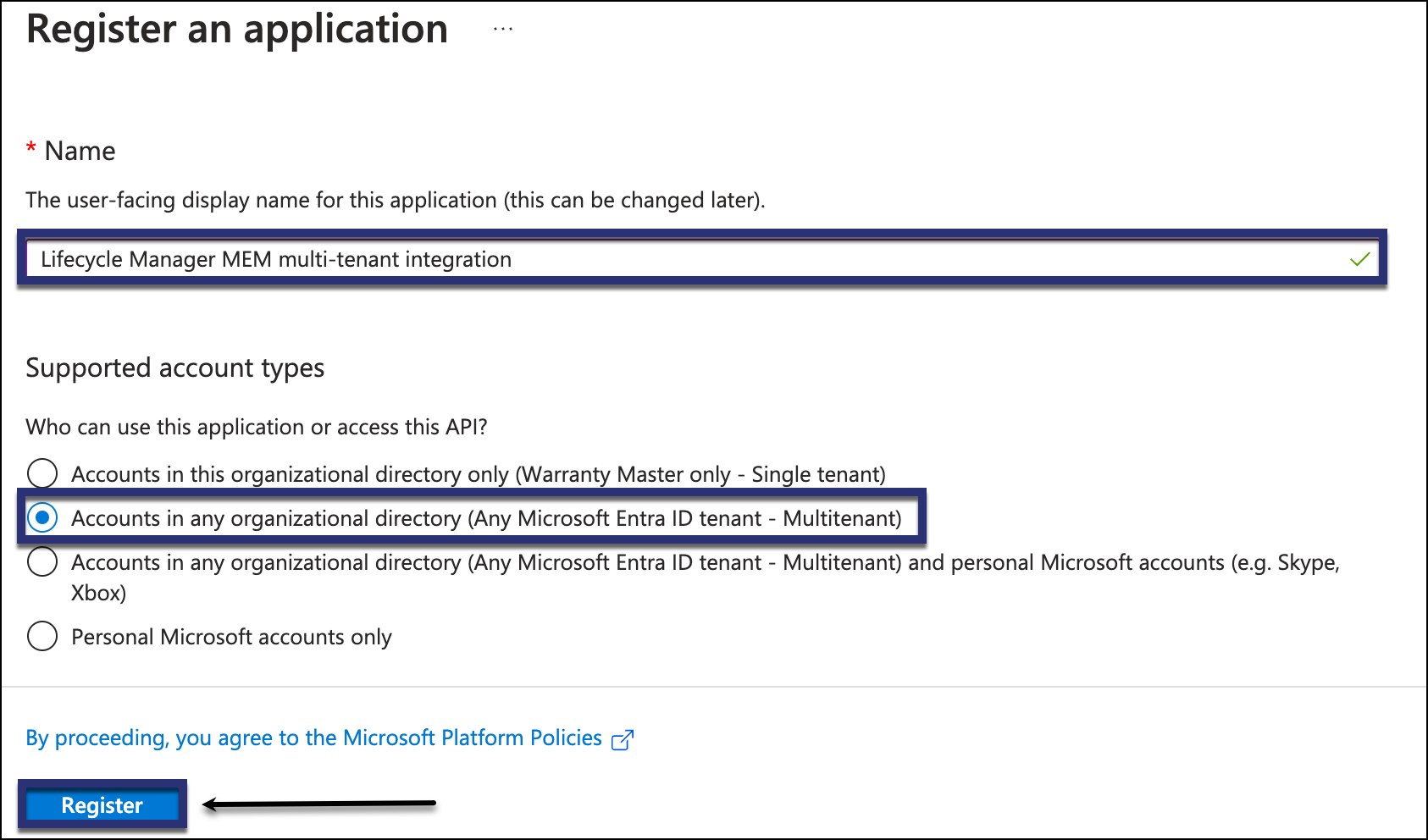
Task: Click the external link icon after Platform Policies
Action: coord(623,739)
